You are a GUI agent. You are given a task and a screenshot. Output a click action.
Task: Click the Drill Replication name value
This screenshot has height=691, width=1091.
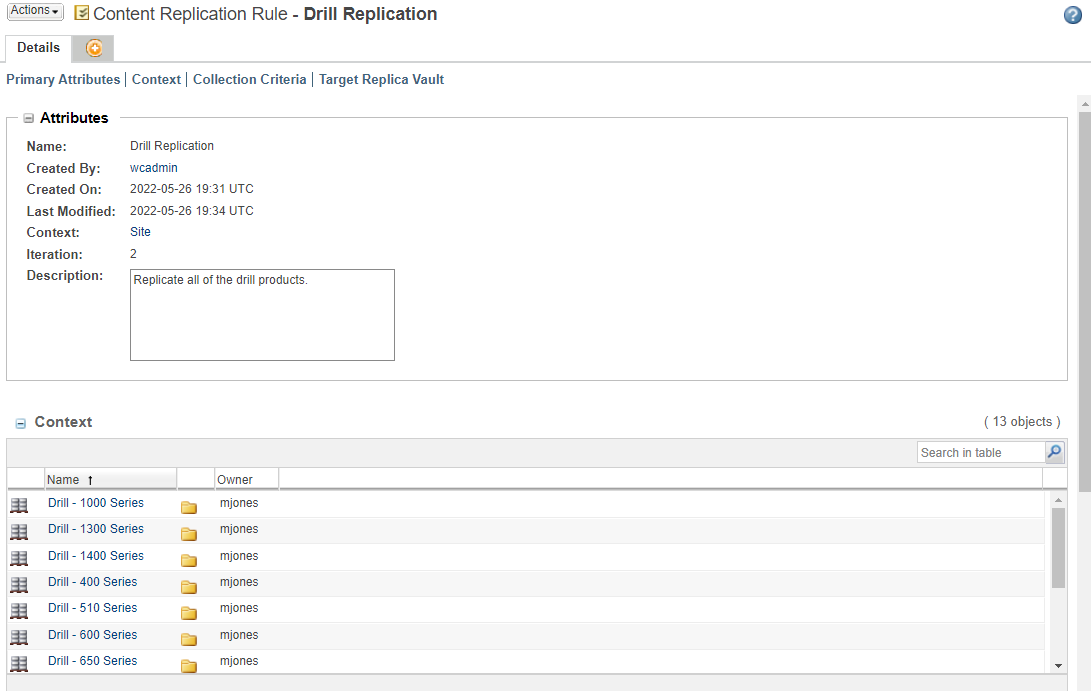(x=172, y=145)
